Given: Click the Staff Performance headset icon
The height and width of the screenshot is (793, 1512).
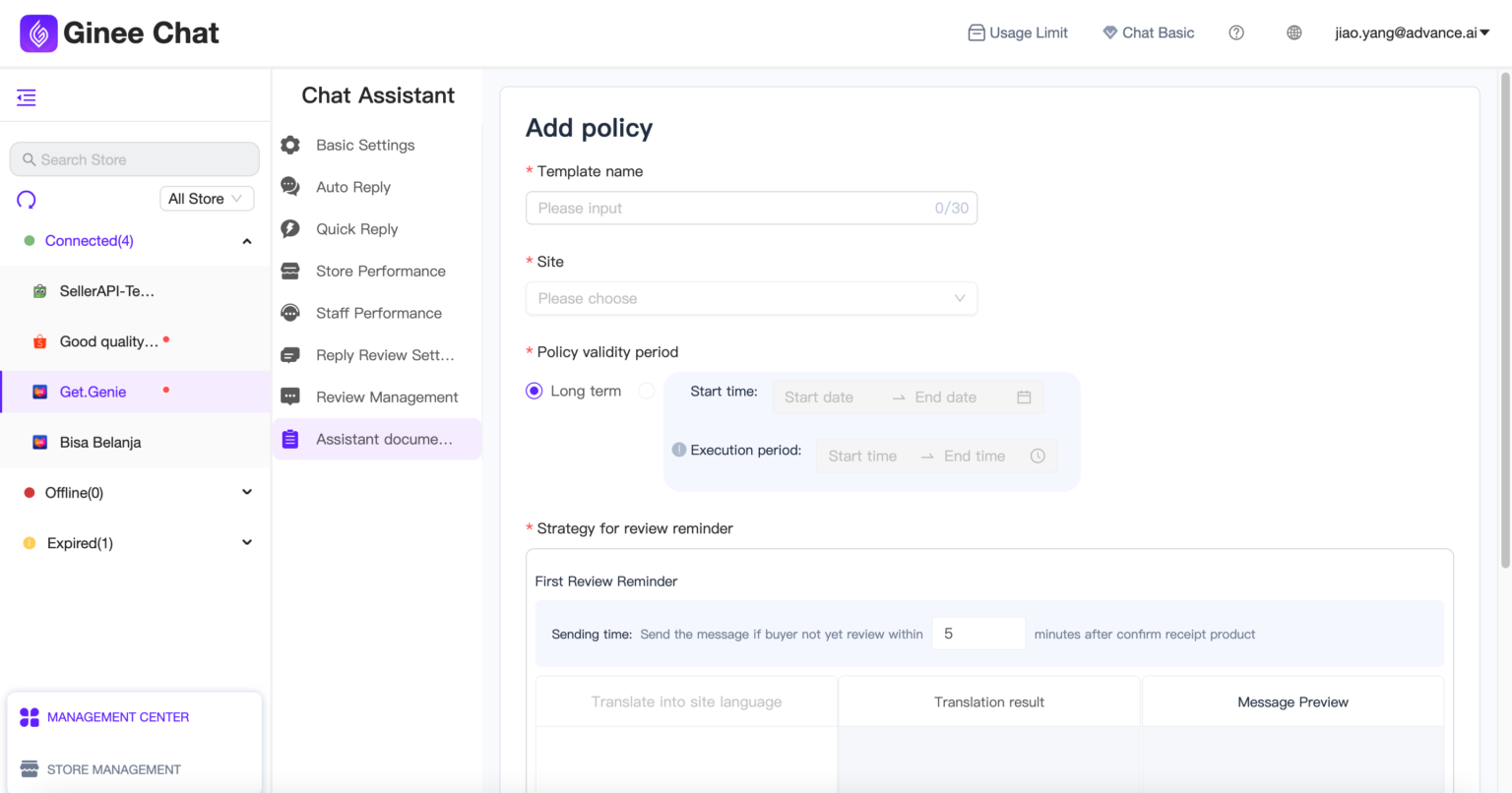Looking at the screenshot, I should click(290, 313).
